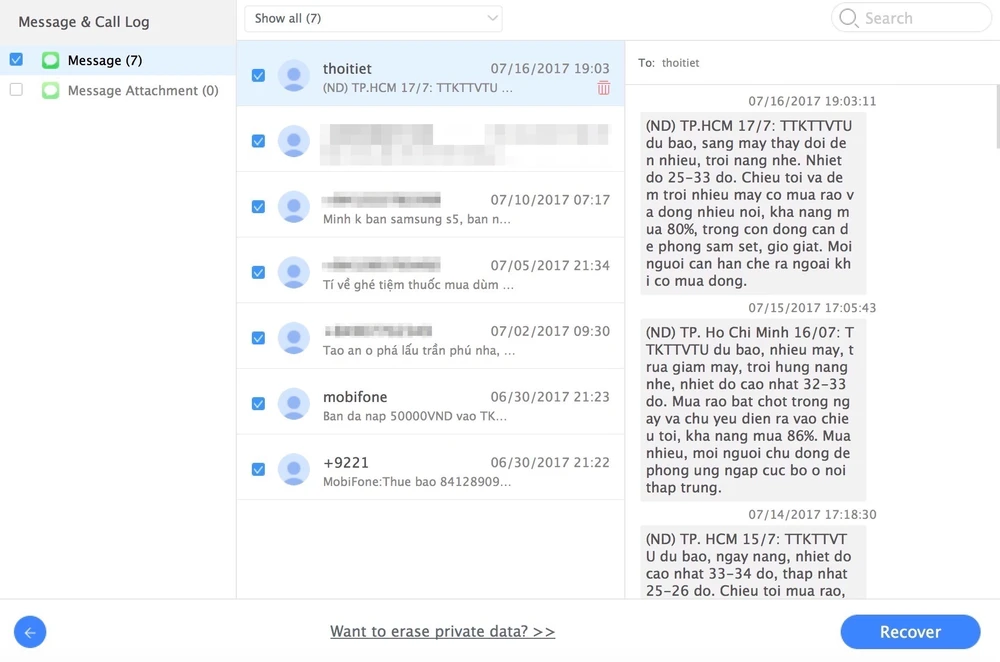Click the search magnifier icon
This screenshot has width=1000, height=662.
849,18
